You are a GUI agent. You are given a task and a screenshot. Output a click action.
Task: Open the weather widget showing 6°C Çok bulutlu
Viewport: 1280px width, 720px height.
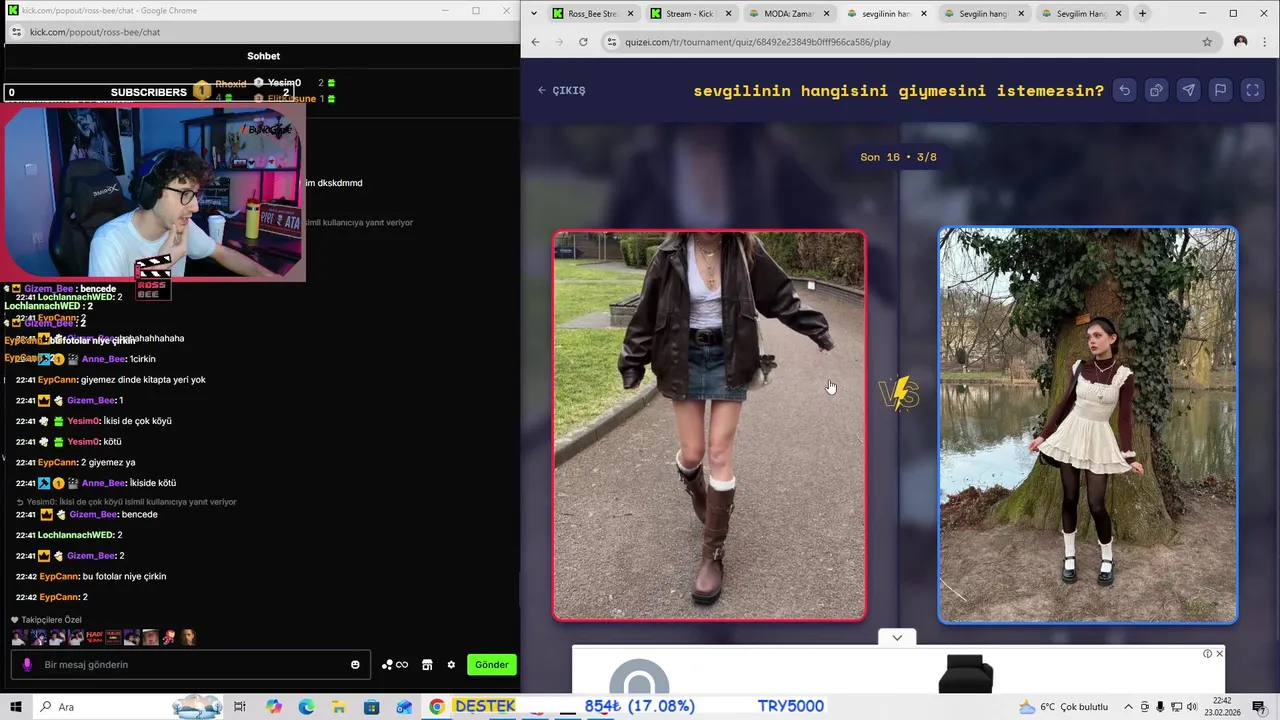tap(1063, 707)
